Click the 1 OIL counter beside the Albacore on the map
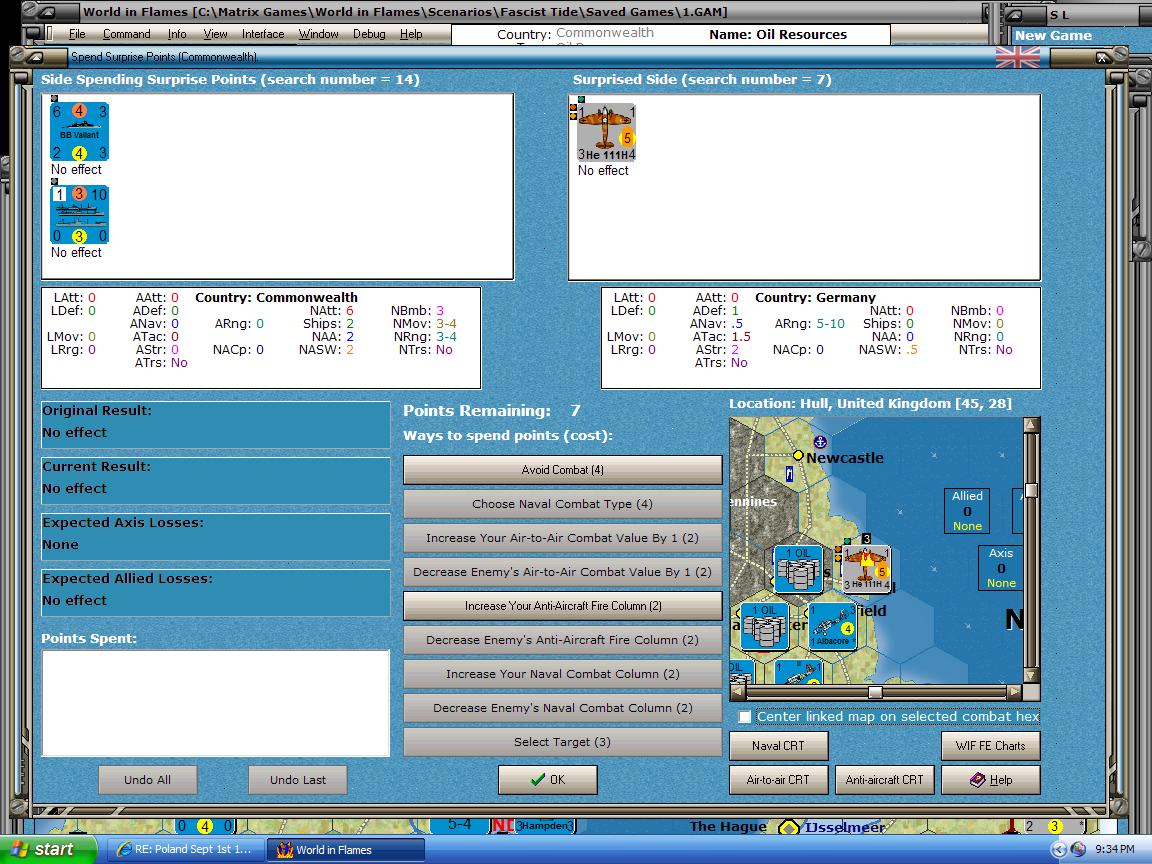This screenshot has width=1152, height=864. point(764,626)
